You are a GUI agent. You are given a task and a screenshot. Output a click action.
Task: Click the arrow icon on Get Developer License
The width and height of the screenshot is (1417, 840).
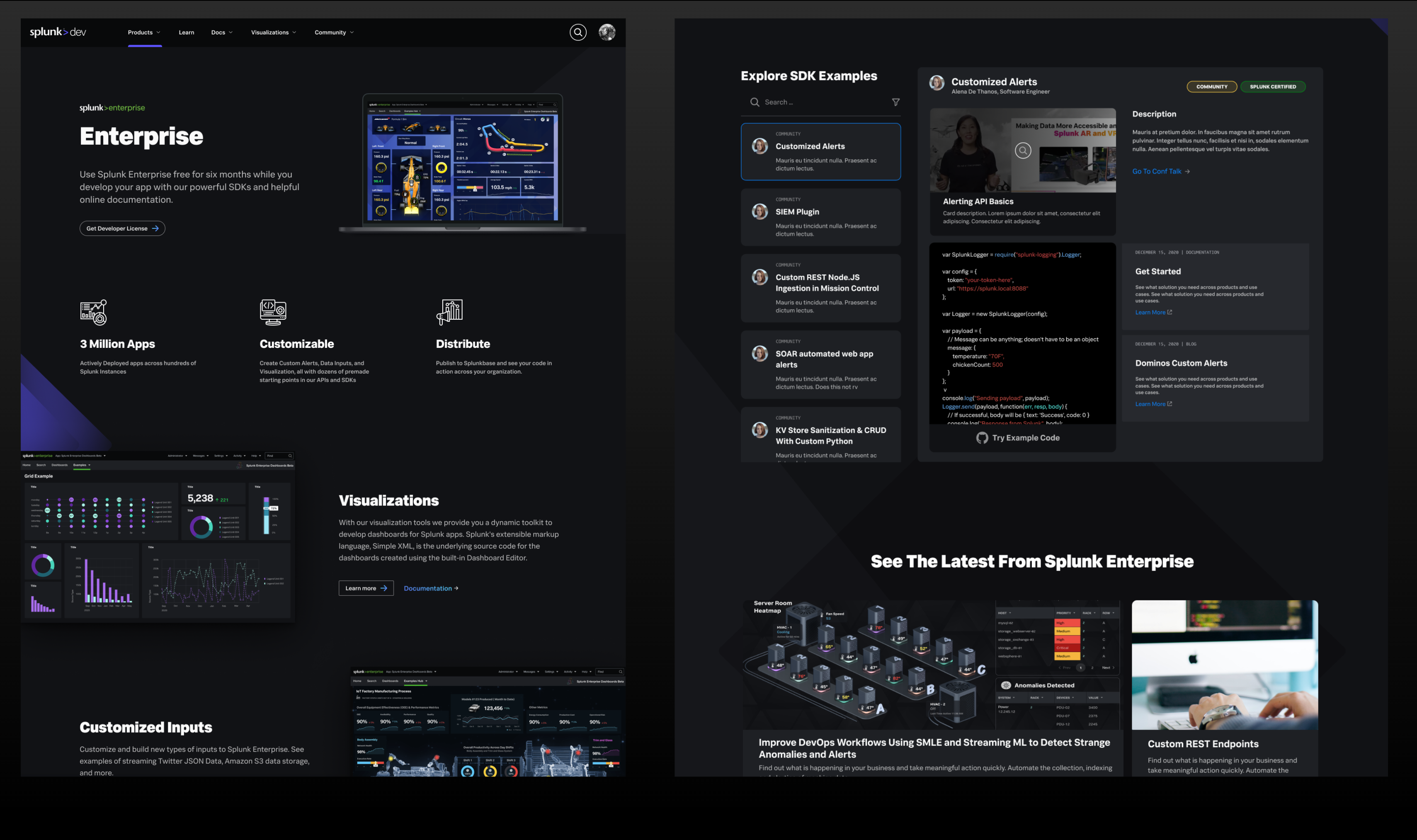[155, 229]
